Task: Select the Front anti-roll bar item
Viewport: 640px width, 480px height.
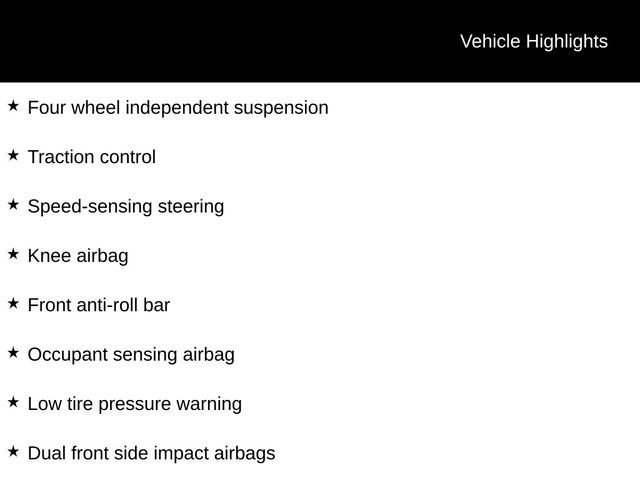Action: [x=99, y=305]
